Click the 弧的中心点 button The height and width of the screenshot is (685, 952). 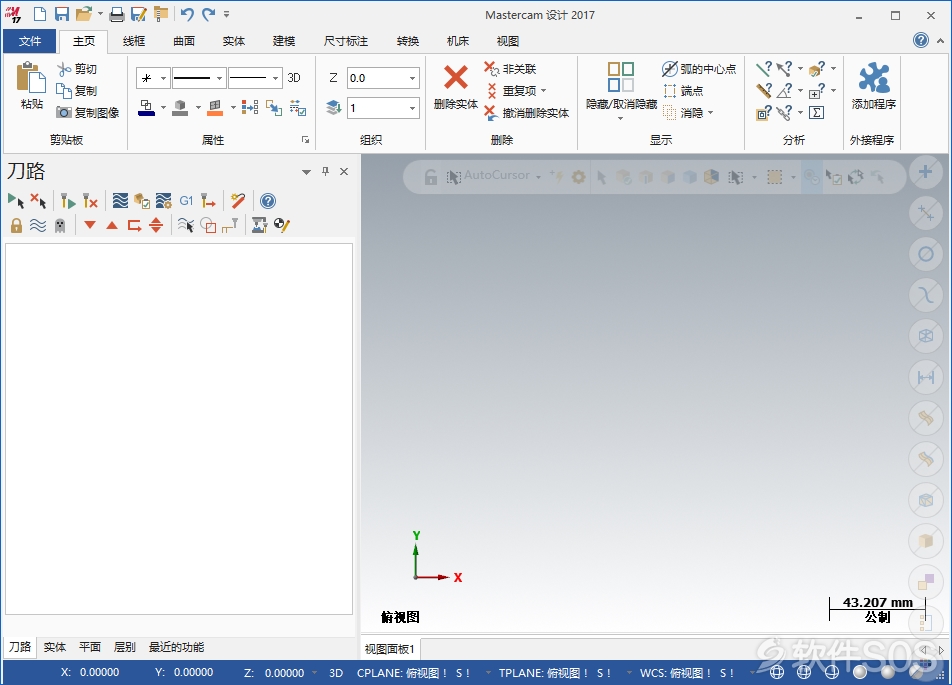[x=699, y=69]
